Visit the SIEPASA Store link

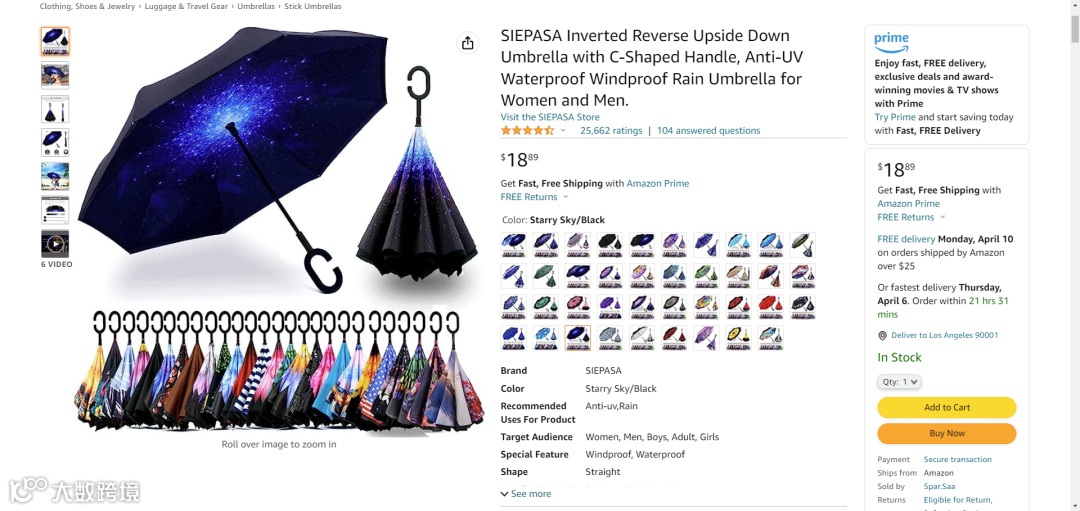550,117
